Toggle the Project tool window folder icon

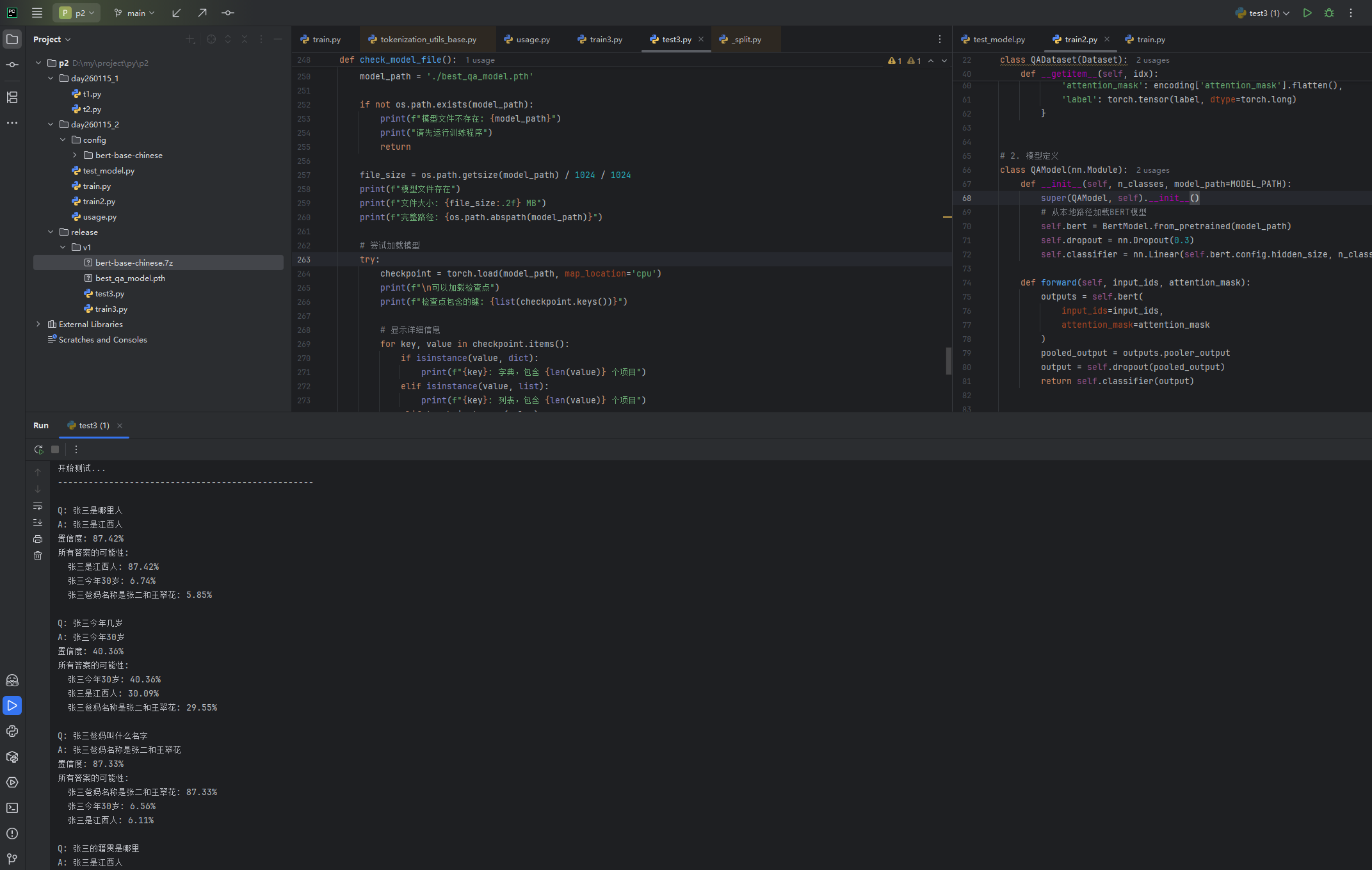[12, 39]
